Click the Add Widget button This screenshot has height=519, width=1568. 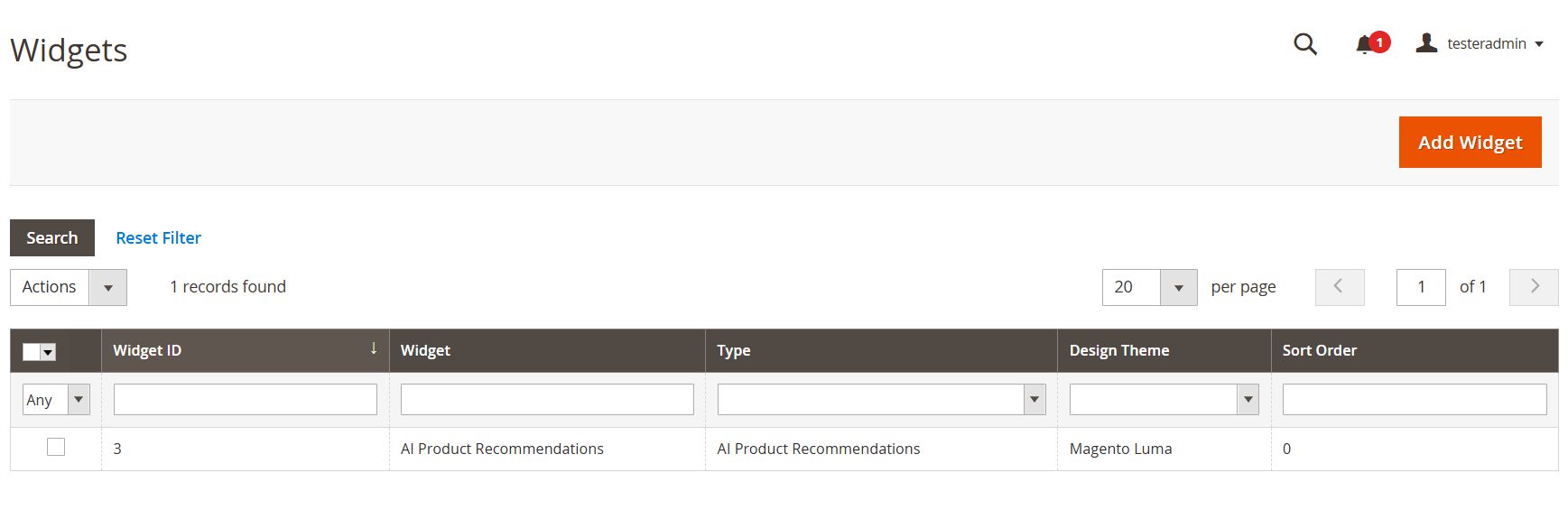(1470, 142)
